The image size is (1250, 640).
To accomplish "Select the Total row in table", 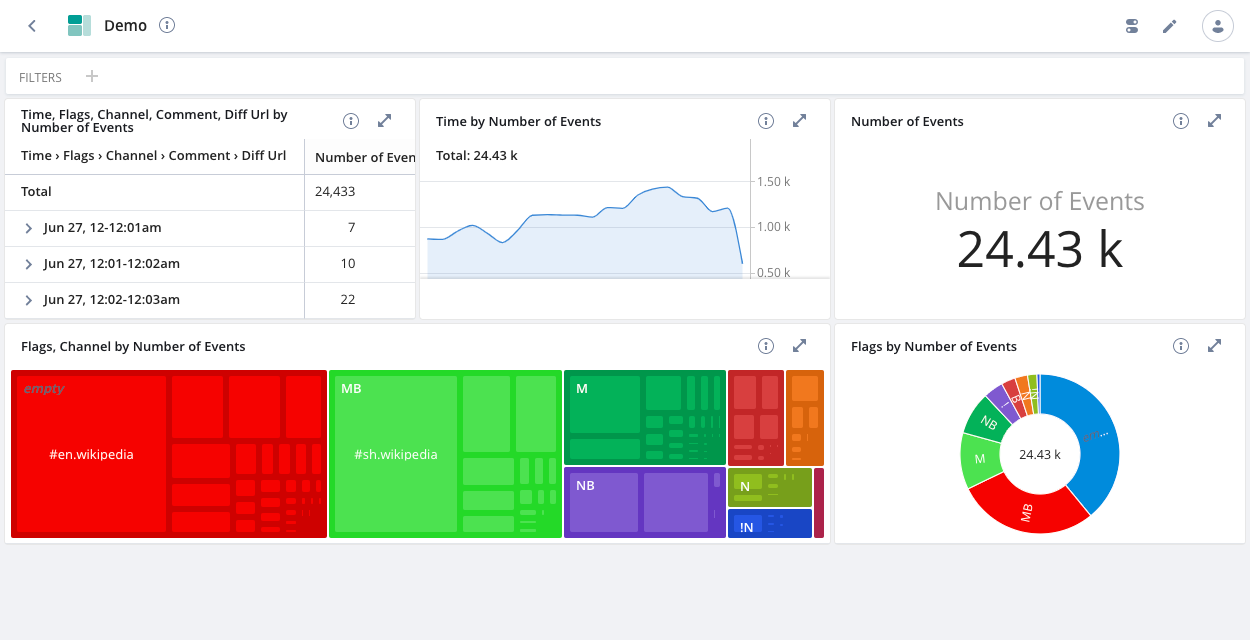I will pyautogui.click(x=210, y=192).
